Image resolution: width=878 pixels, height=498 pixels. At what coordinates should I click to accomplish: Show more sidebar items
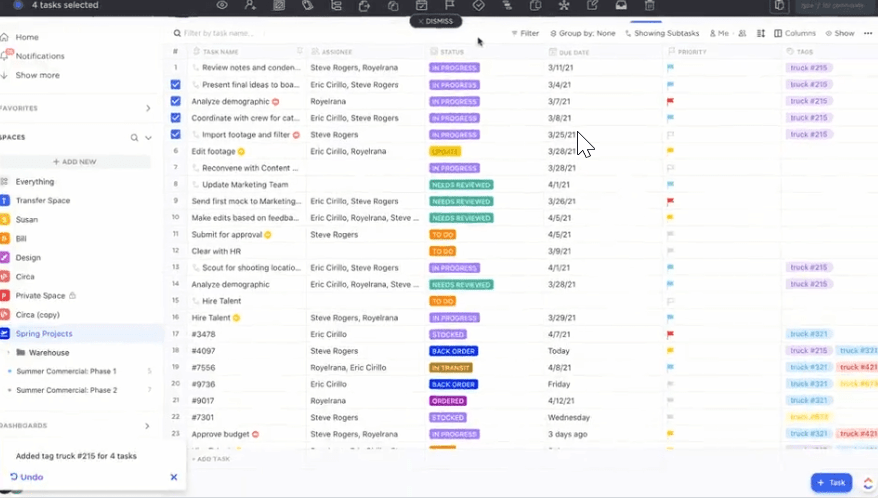[x=37, y=75]
